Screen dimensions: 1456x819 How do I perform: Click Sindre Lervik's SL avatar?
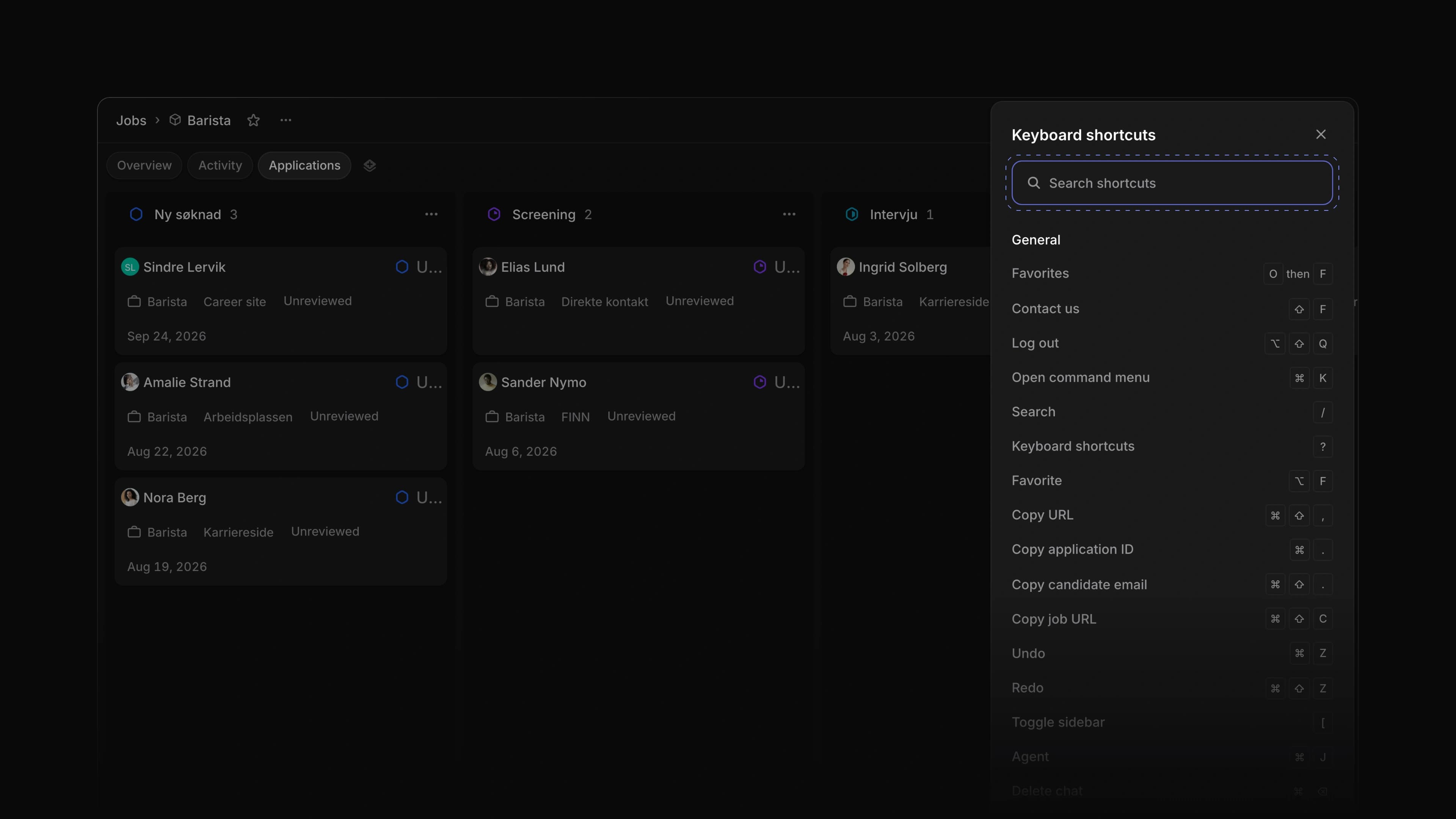[130, 267]
